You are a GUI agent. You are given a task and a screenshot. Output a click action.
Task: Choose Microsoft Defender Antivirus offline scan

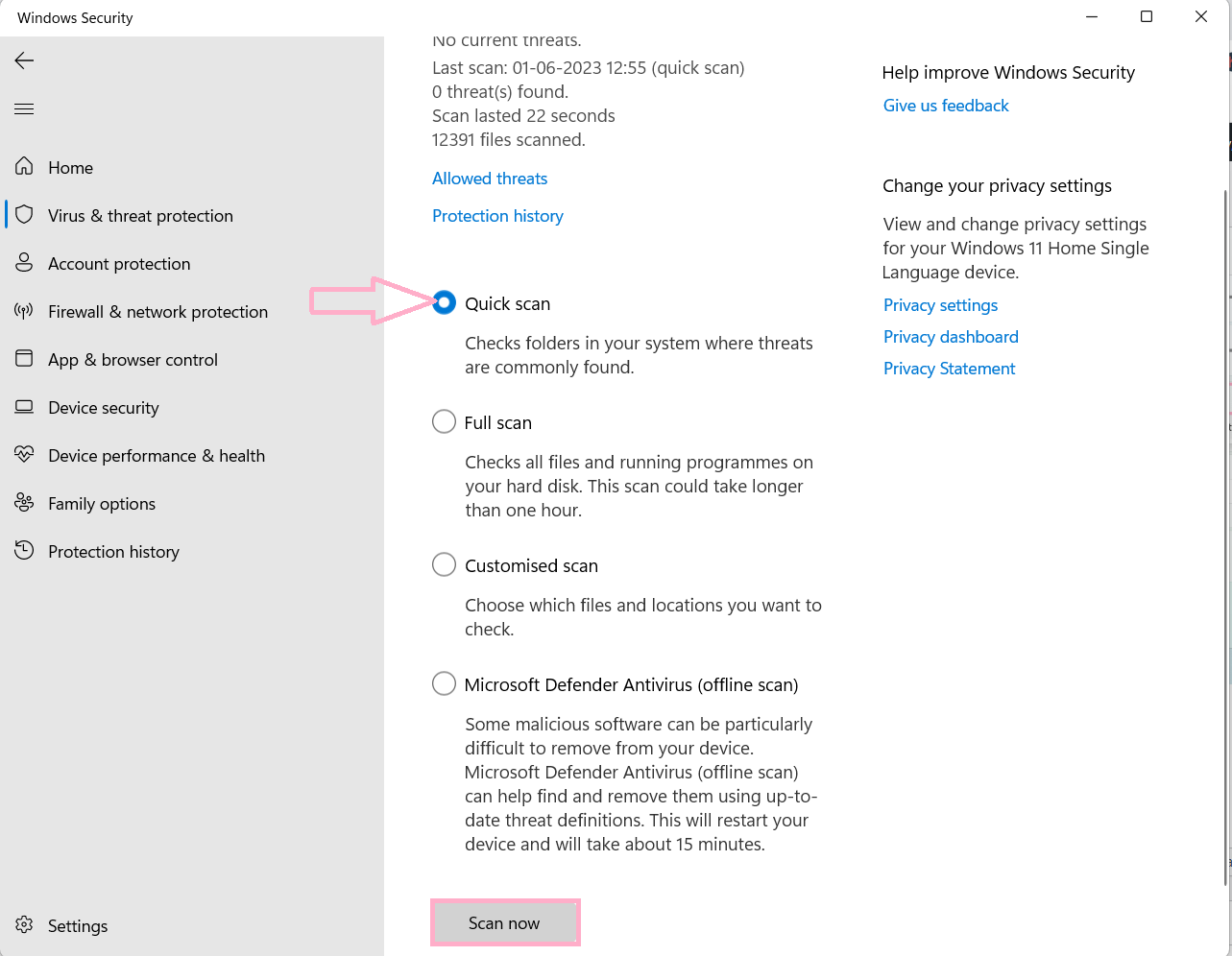pyautogui.click(x=444, y=684)
